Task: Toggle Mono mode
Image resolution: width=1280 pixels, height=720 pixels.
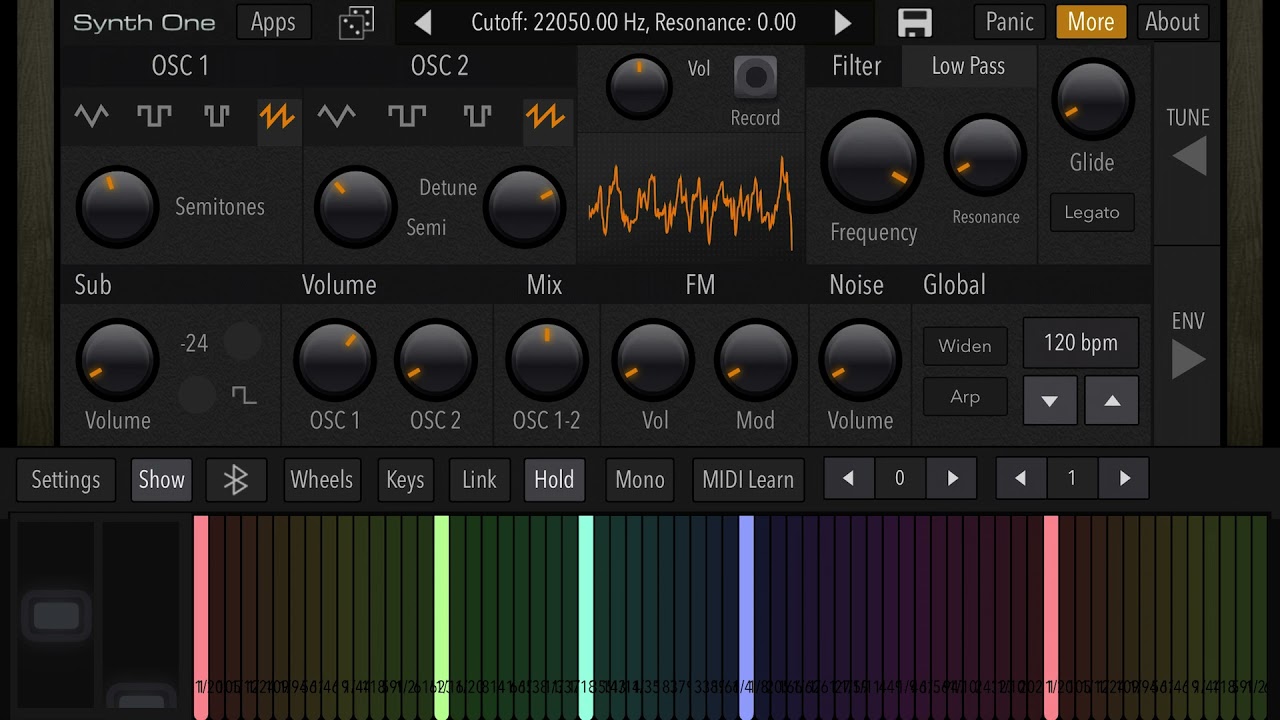Action: tap(640, 480)
